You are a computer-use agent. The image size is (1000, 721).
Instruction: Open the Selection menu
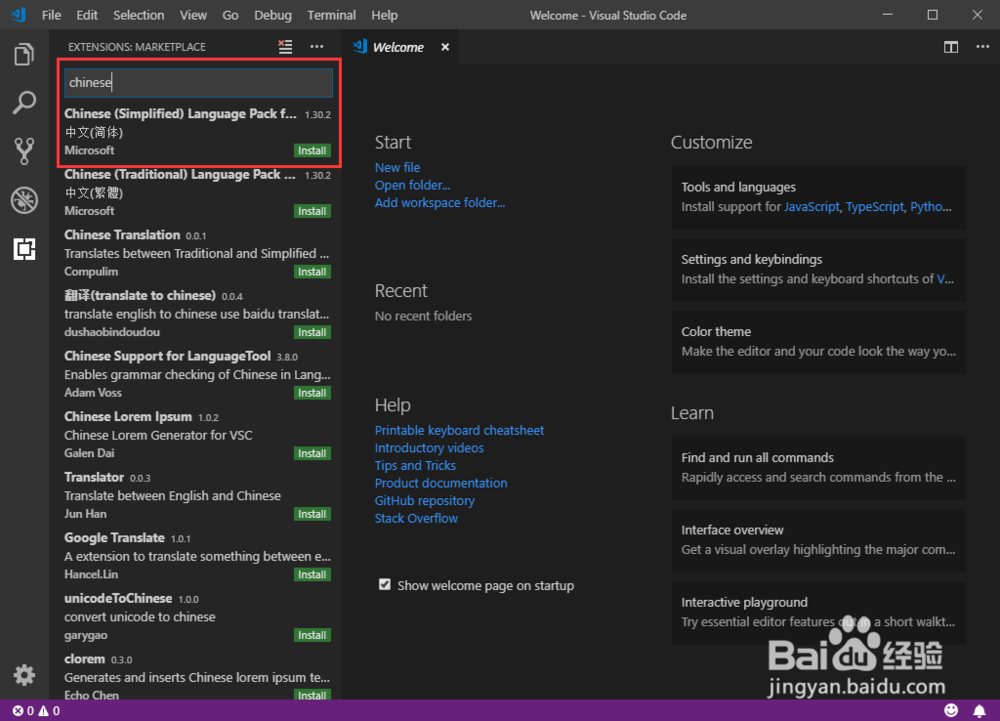[138, 15]
